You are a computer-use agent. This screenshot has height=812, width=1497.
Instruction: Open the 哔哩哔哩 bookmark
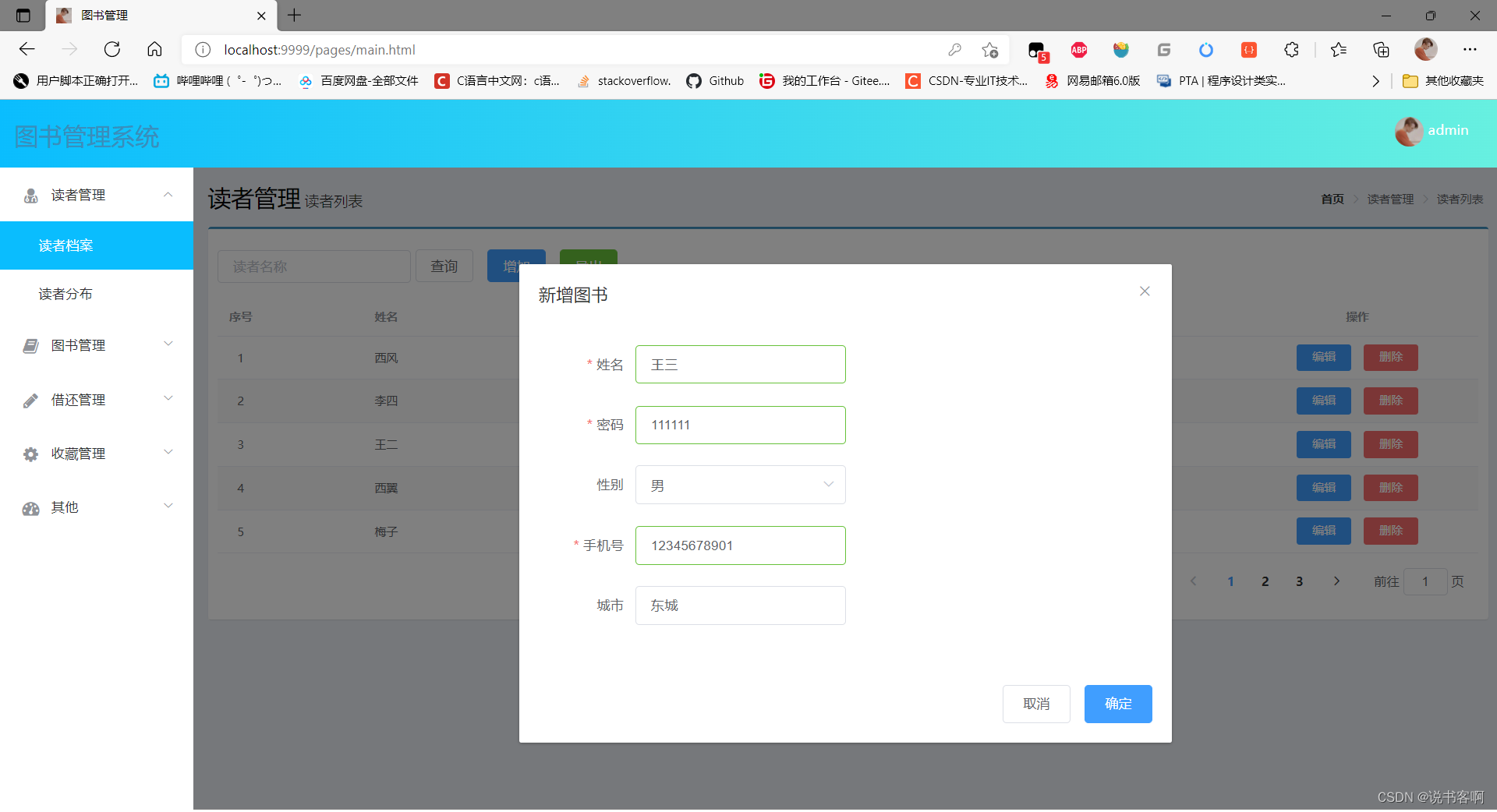218,81
